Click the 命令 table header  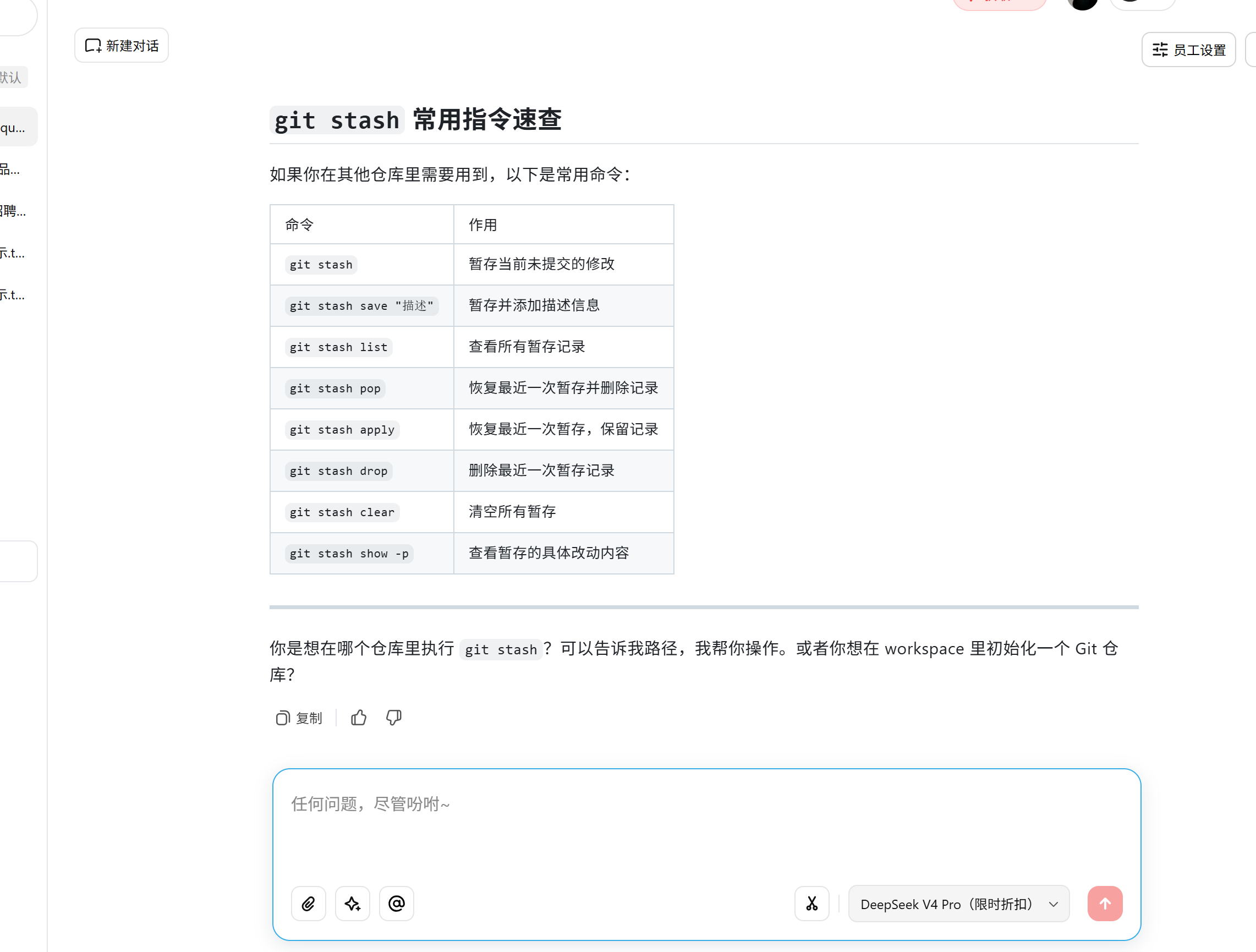click(x=361, y=225)
